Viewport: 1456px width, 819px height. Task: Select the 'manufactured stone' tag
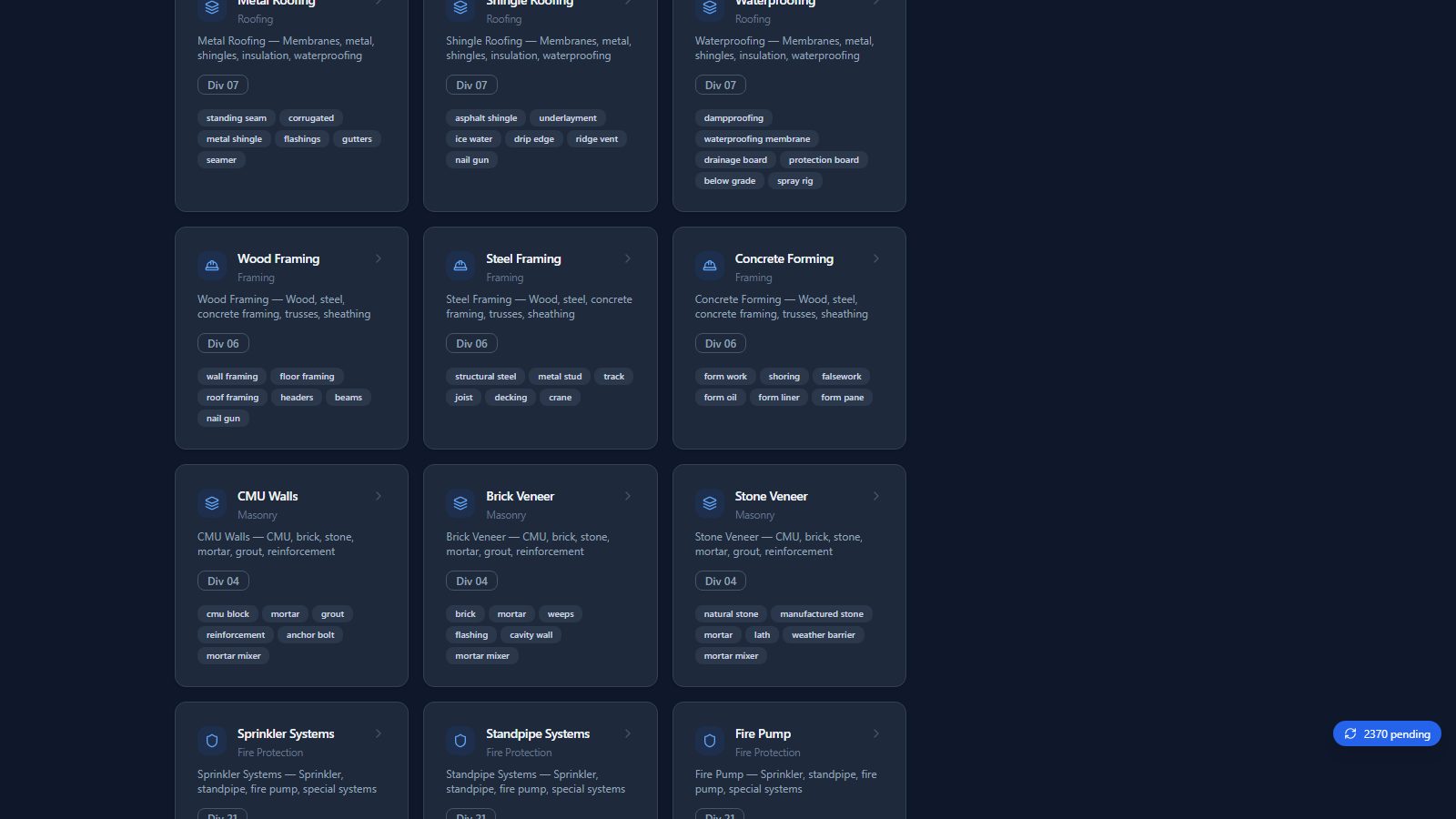point(822,613)
